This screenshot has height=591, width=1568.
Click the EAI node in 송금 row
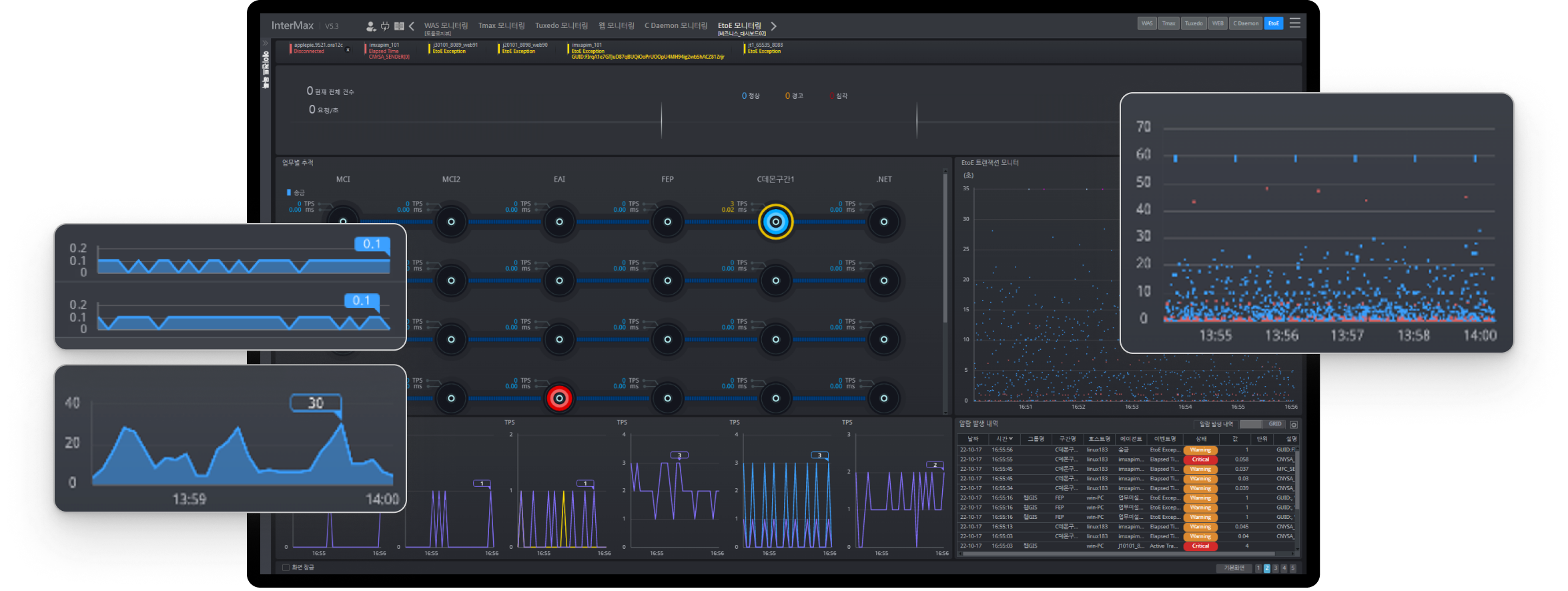(559, 222)
